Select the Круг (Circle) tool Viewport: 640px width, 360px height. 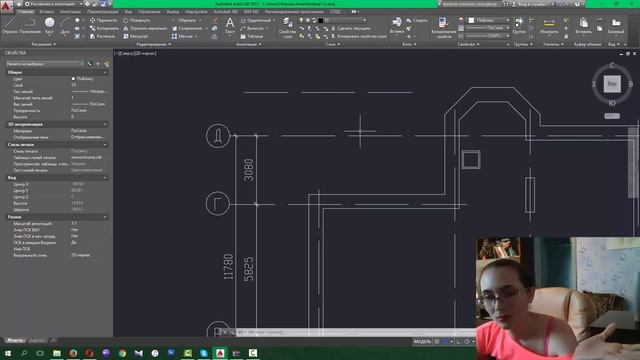click(49, 25)
